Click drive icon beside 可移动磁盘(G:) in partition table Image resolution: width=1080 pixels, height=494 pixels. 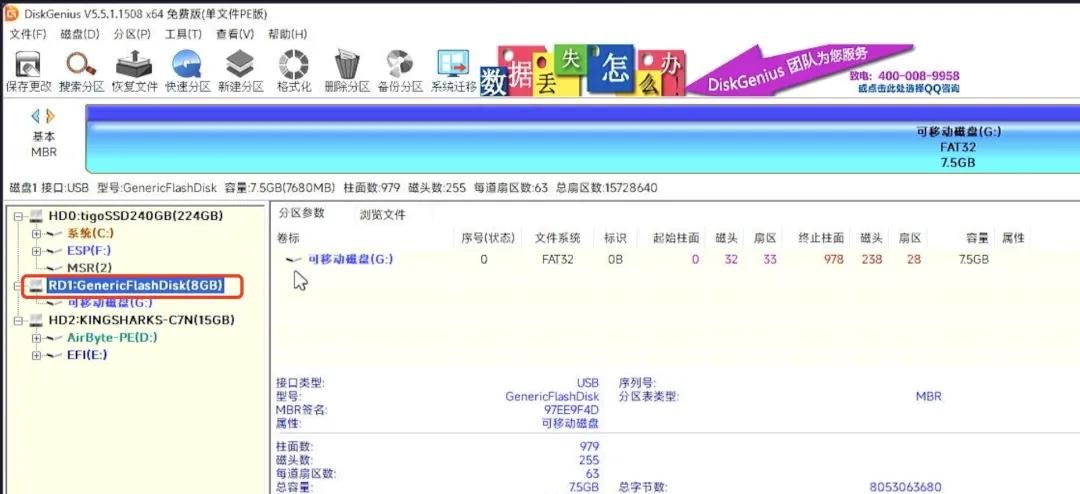coord(294,260)
